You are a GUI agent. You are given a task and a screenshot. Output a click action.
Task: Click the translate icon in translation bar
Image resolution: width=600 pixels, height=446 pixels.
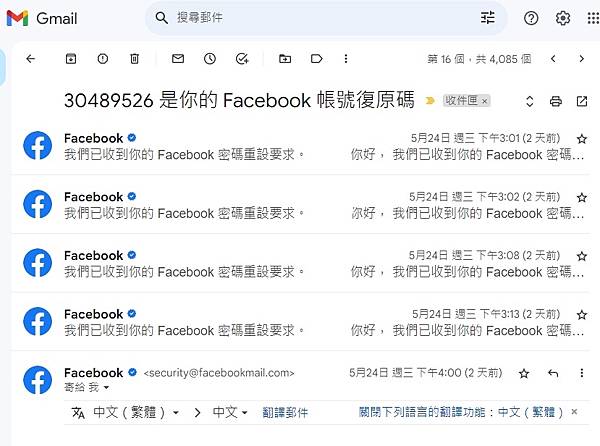[x=78, y=413]
